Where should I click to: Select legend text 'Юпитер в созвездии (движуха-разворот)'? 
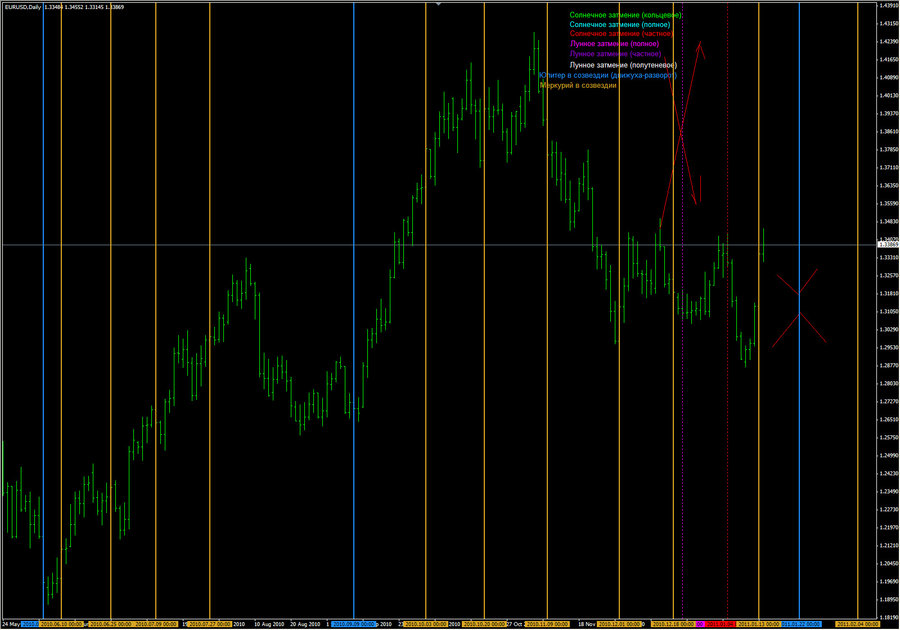[608, 75]
